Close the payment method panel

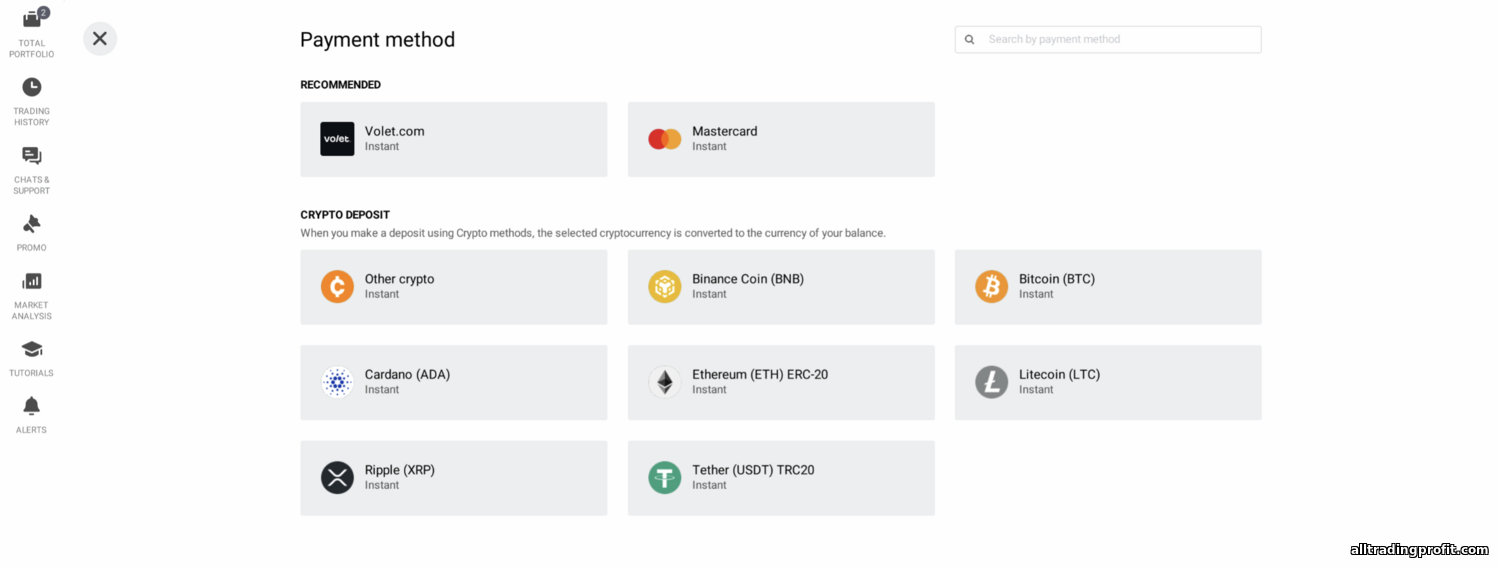[x=100, y=39]
